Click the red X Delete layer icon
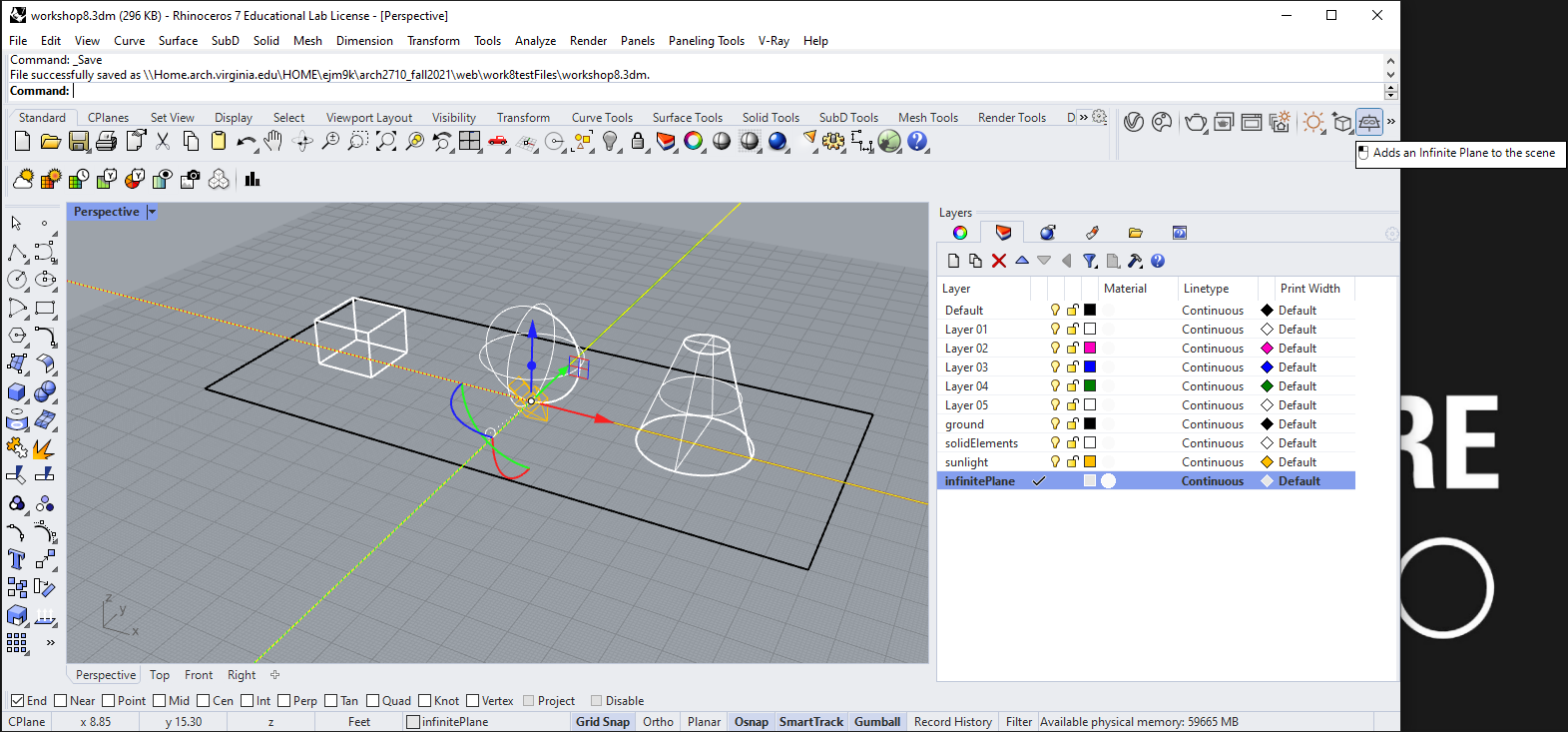The width and height of the screenshot is (1568, 732). [x=999, y=261]
